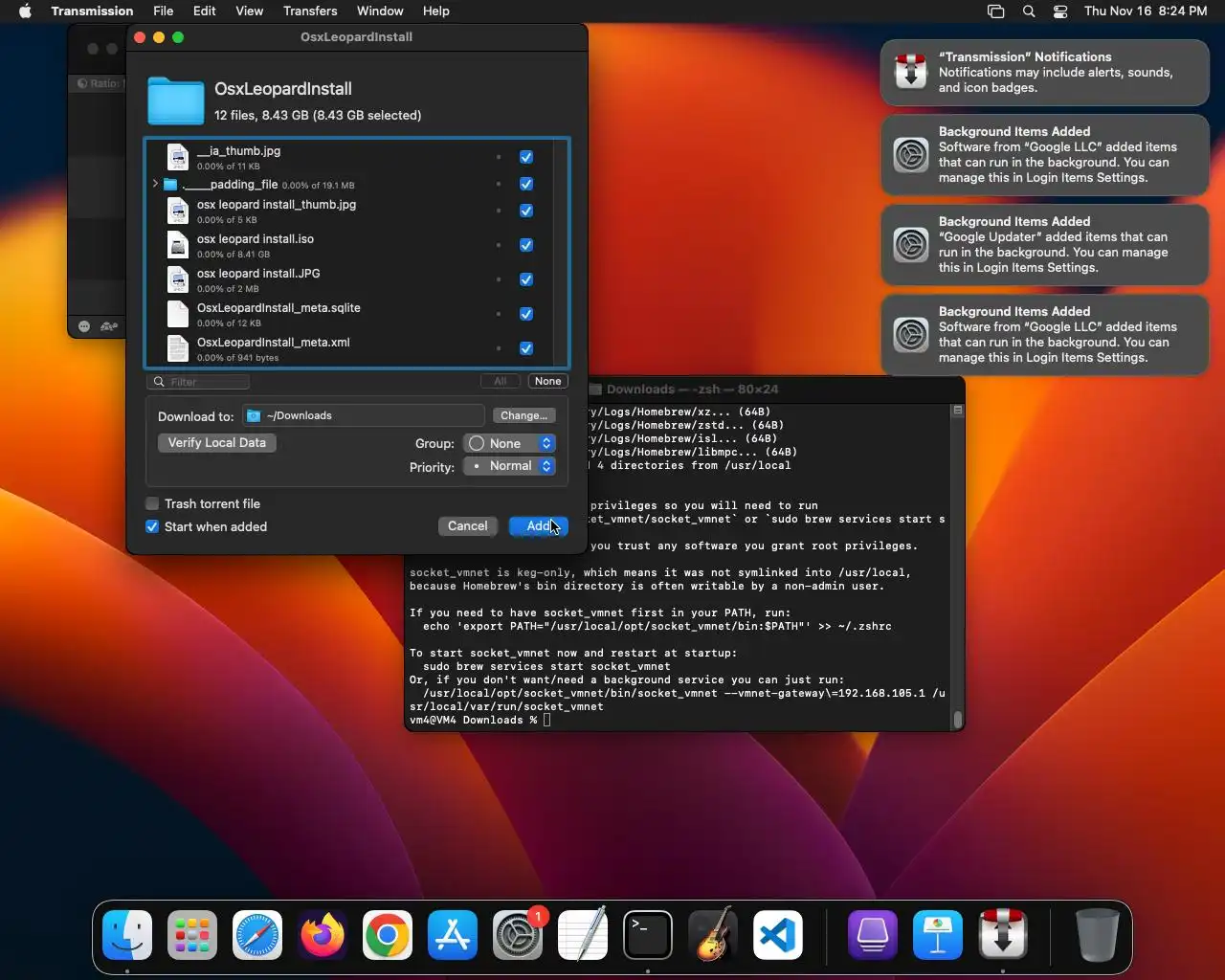Click the turtle speed limit icon in Transmission window
This screenshot has width=1225, height=980.
tap(109, 326)
